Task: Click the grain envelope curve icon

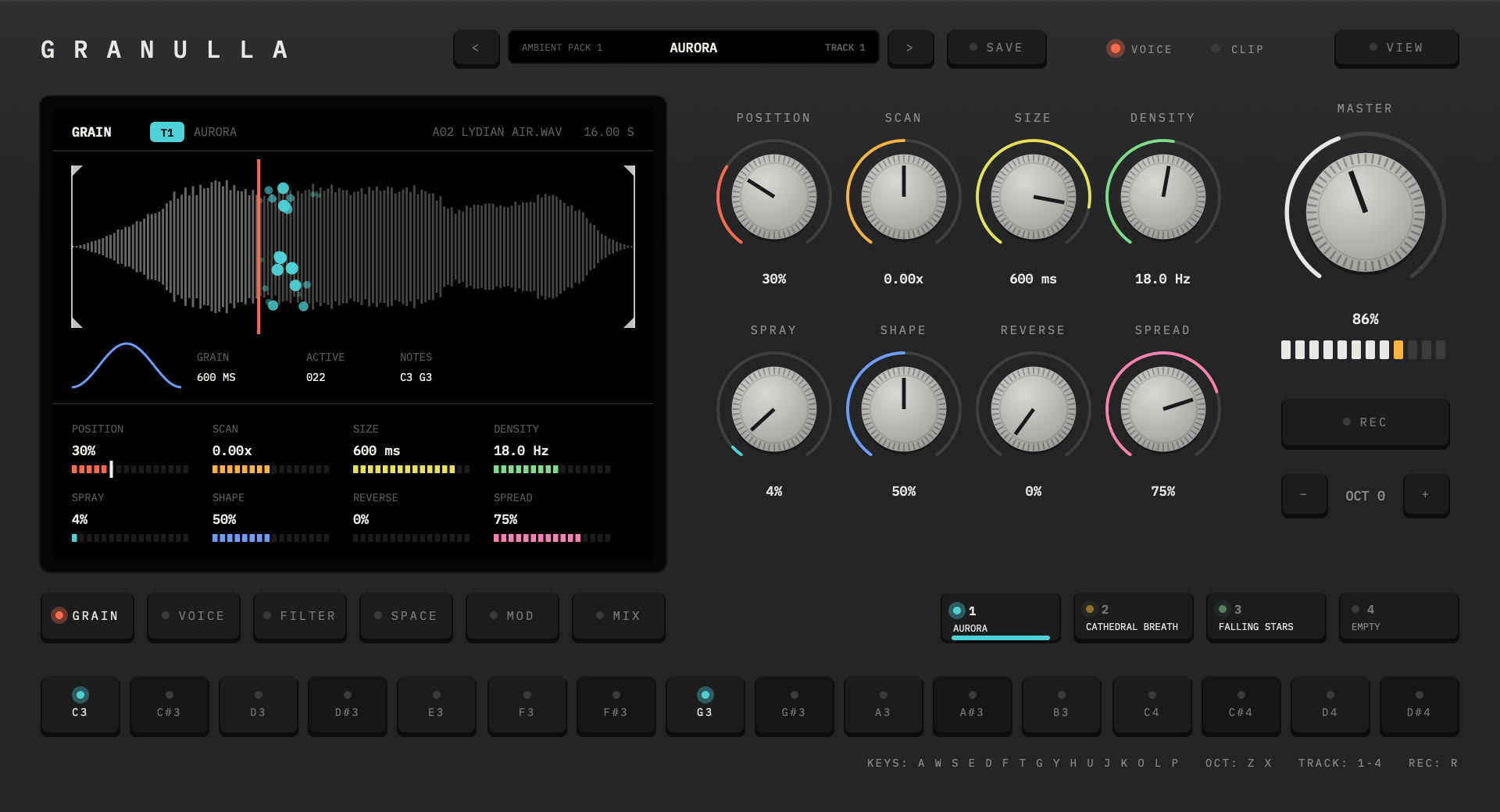Action: click(x=127, y=365)
